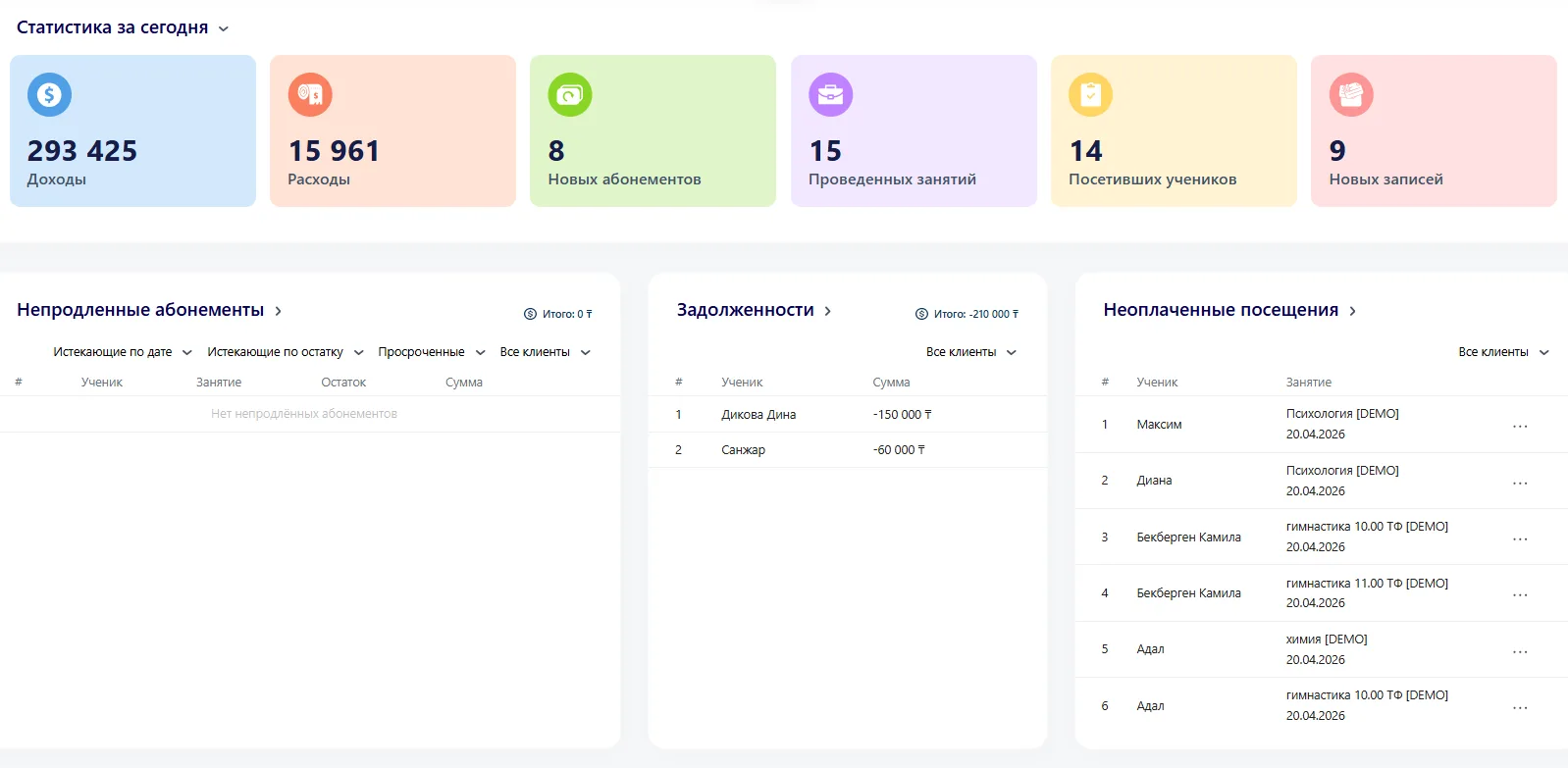Click the orange expenses receipt icon

pyautogui.click(x=310, y=95)
